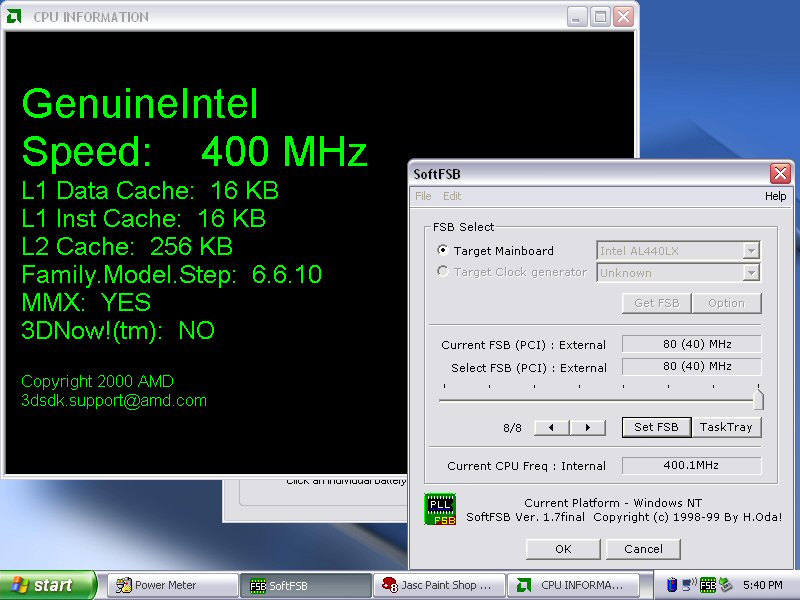Click the Select FSB (PCI) value field

[x=692, y=366]
